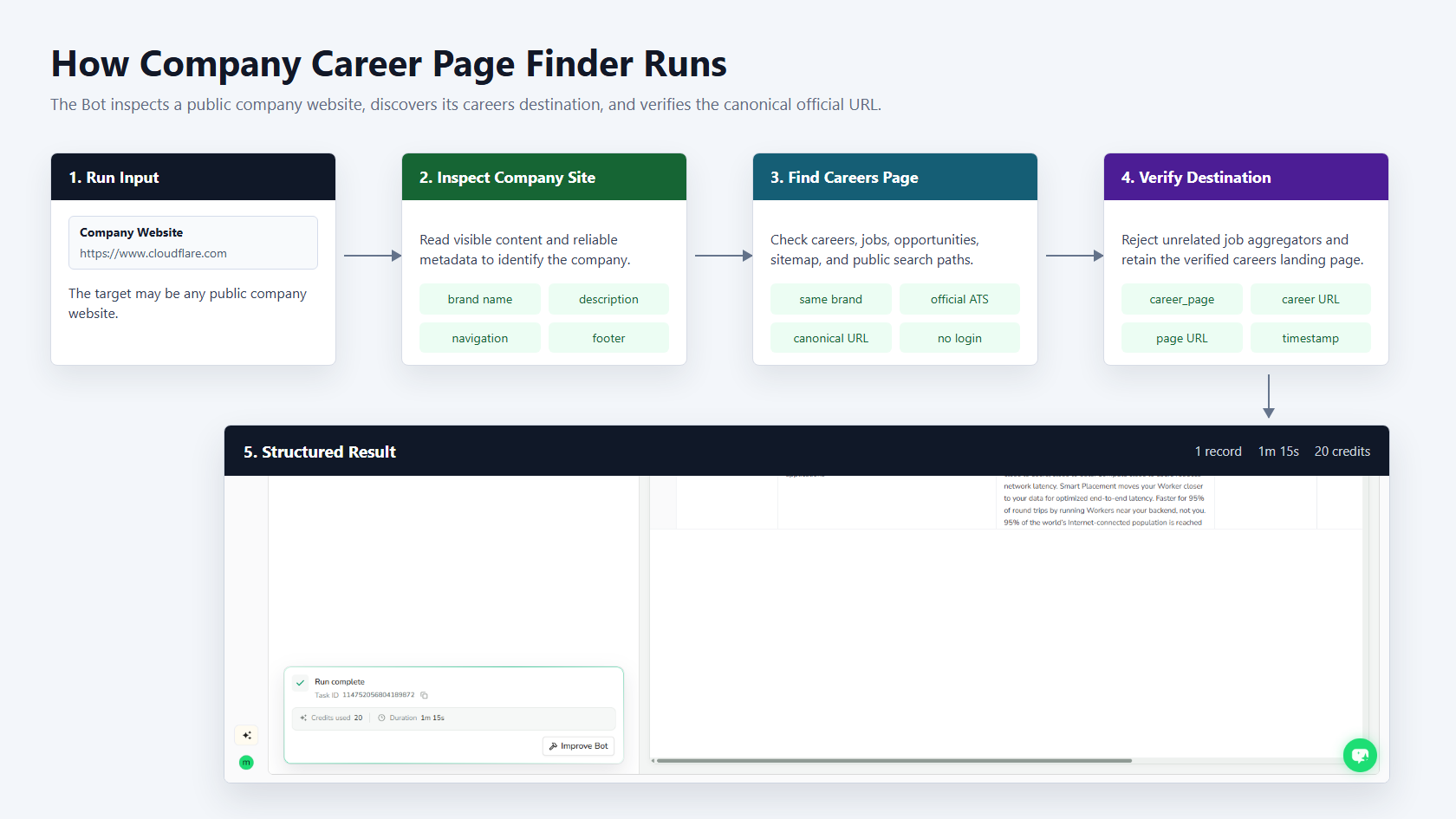Image resolution: width=1456 pixels, height=819 pixels.
Task: Click the clock icon next to Duration
Action: click(381, 718)
